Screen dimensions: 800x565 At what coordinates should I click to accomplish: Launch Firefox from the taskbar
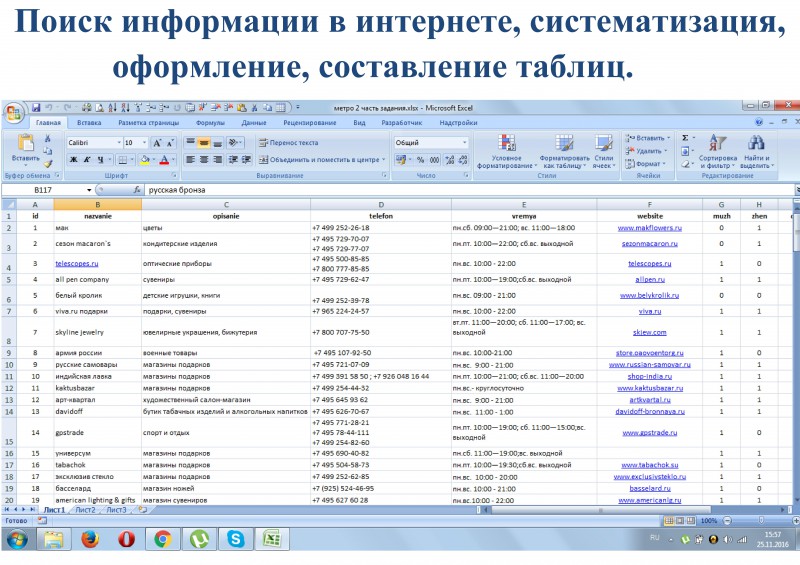90,539
